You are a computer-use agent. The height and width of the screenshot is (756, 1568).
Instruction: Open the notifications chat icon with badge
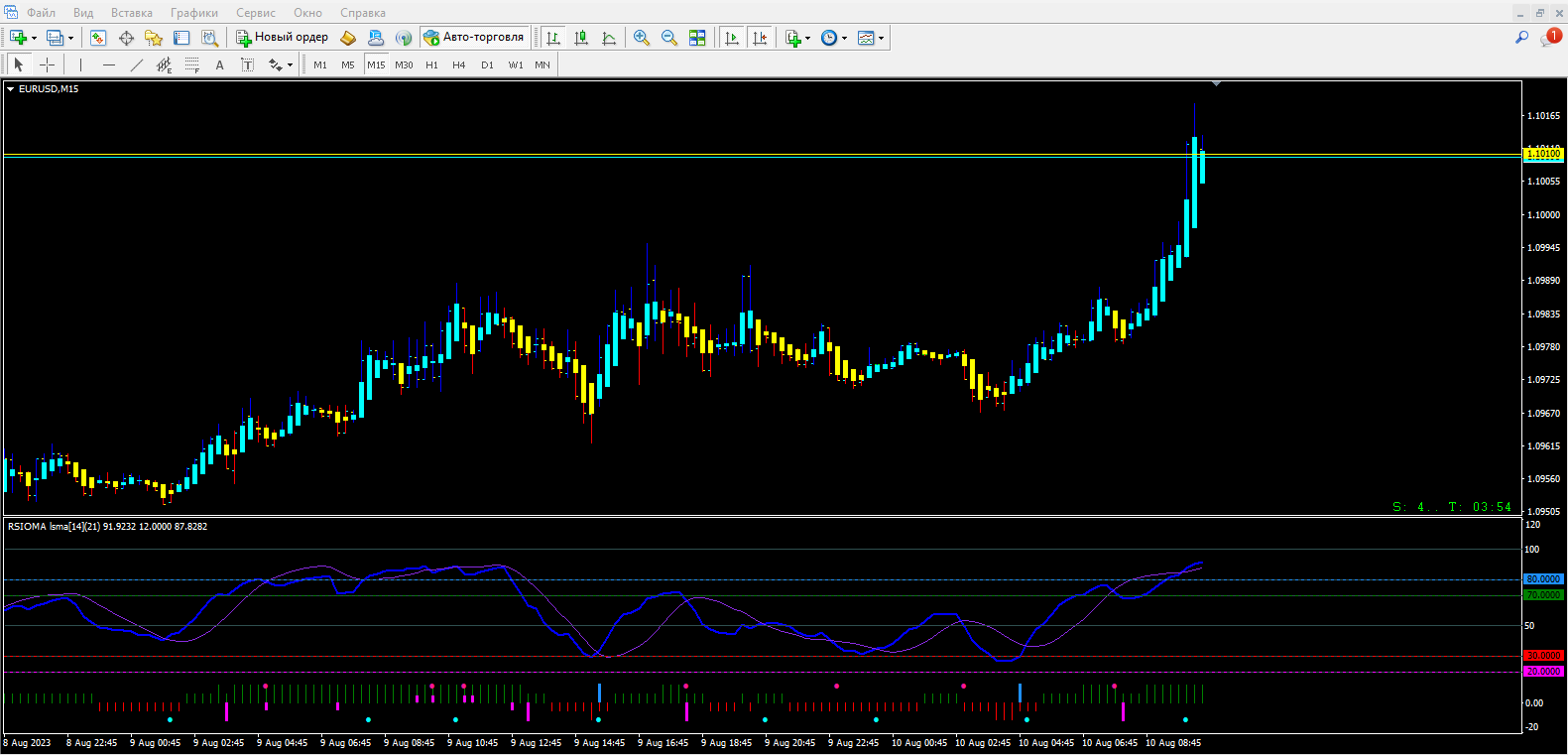point(1550,38)
